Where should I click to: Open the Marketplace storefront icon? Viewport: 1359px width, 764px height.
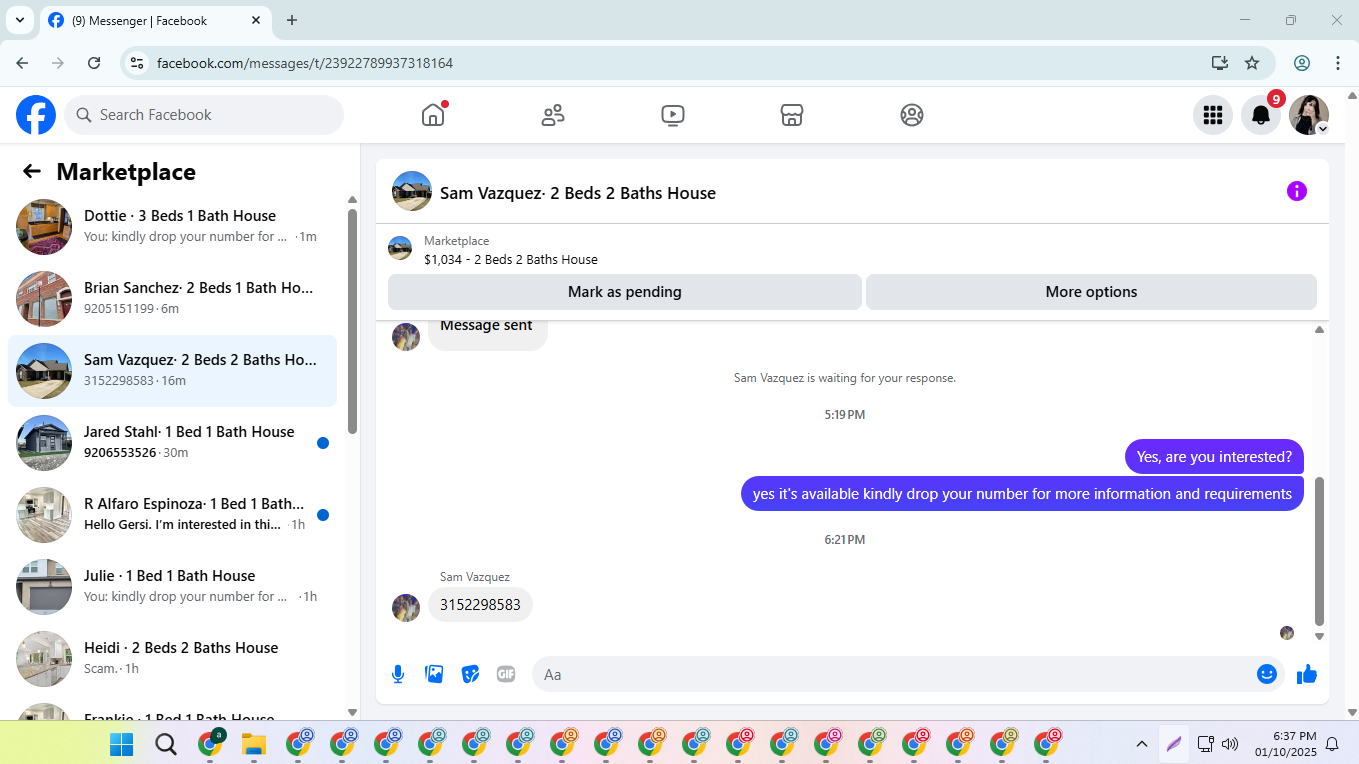(792, 115)
